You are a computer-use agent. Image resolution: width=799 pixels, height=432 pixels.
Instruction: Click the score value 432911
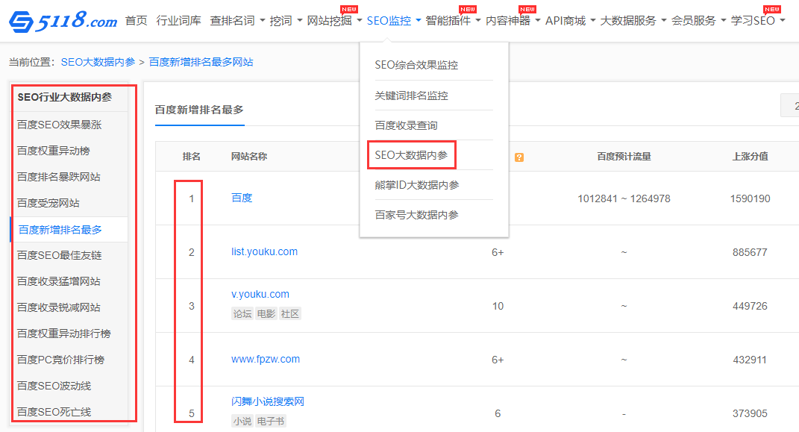pos(750,360)
